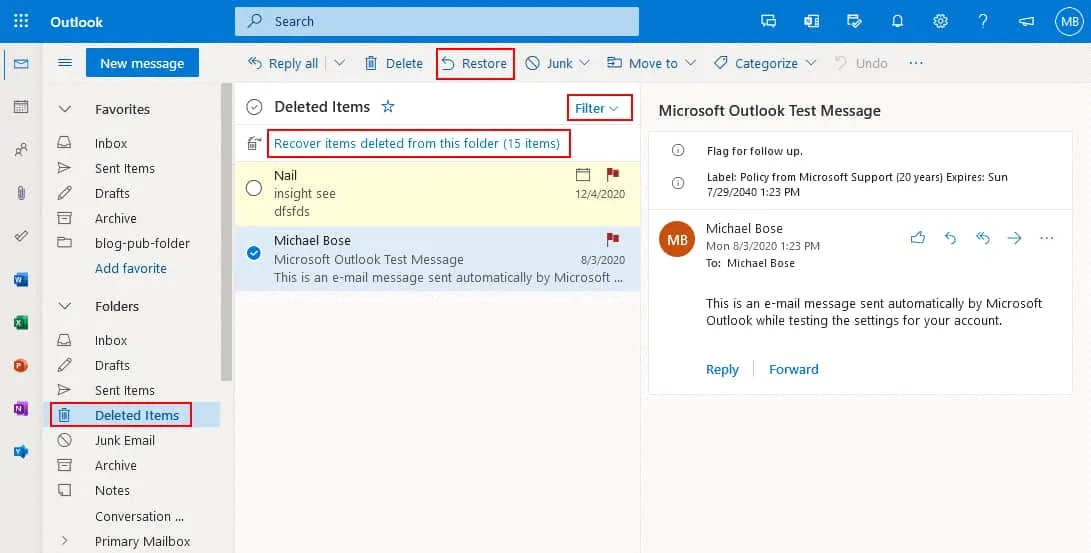The height and width of the screenshot is (553, 1091).
Task: Toggle select all messages in Deleted Items
Action: [x=254, y=107]
